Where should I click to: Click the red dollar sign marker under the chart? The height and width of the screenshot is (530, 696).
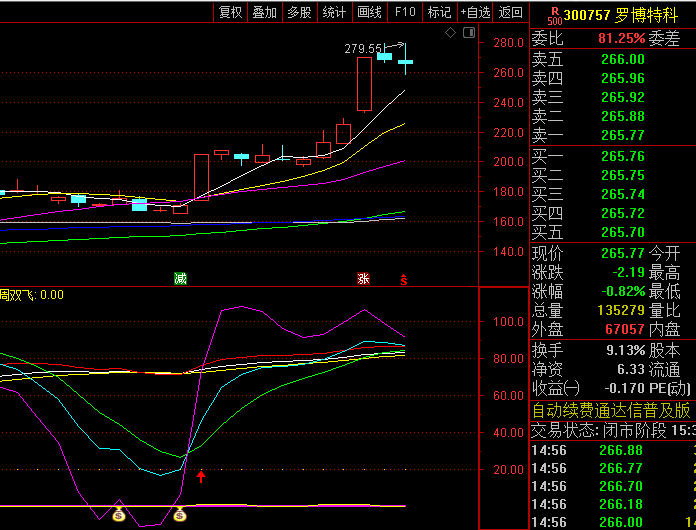(404, 279)
